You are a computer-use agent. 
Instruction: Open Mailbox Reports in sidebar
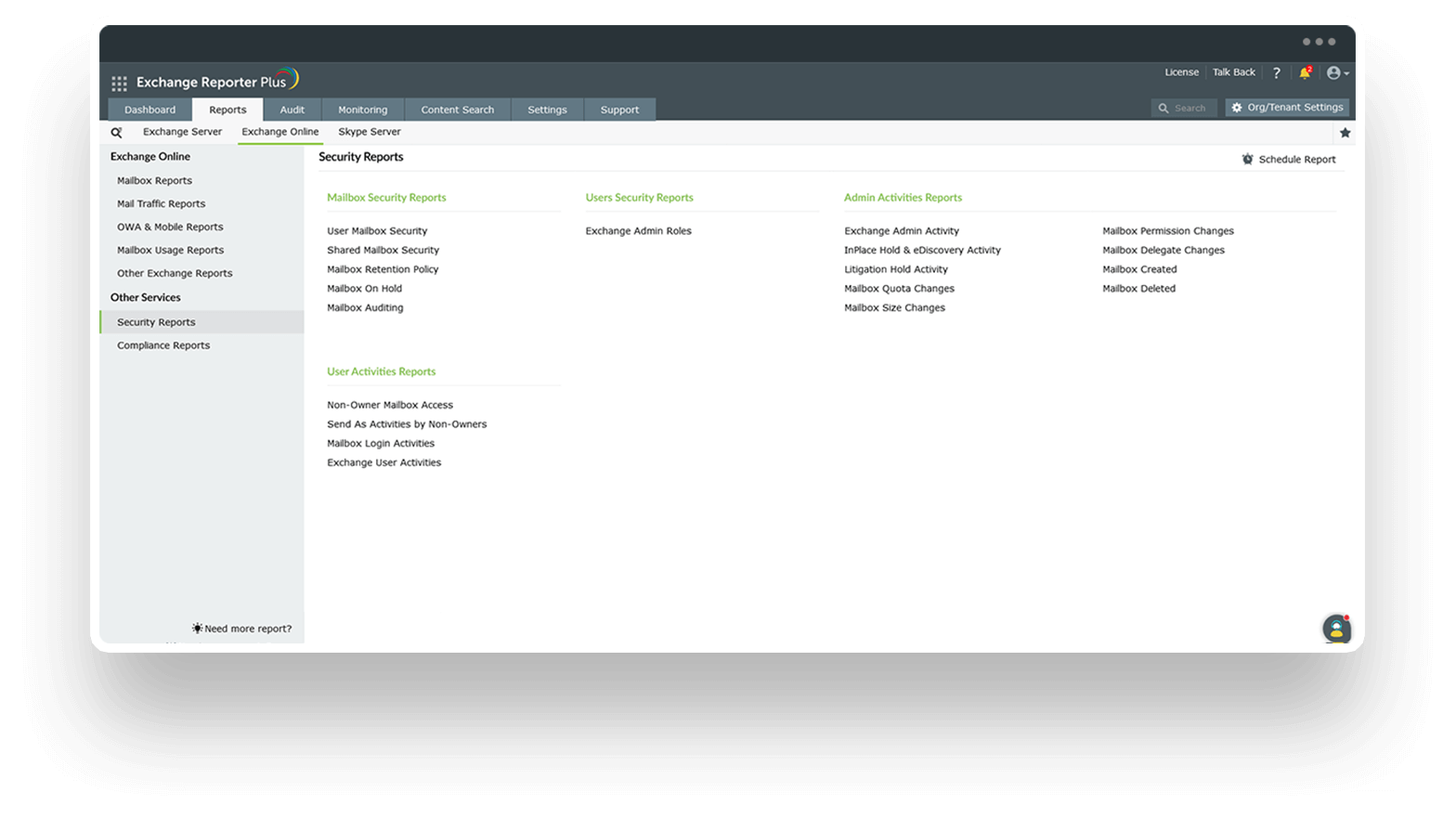(155, 181)
